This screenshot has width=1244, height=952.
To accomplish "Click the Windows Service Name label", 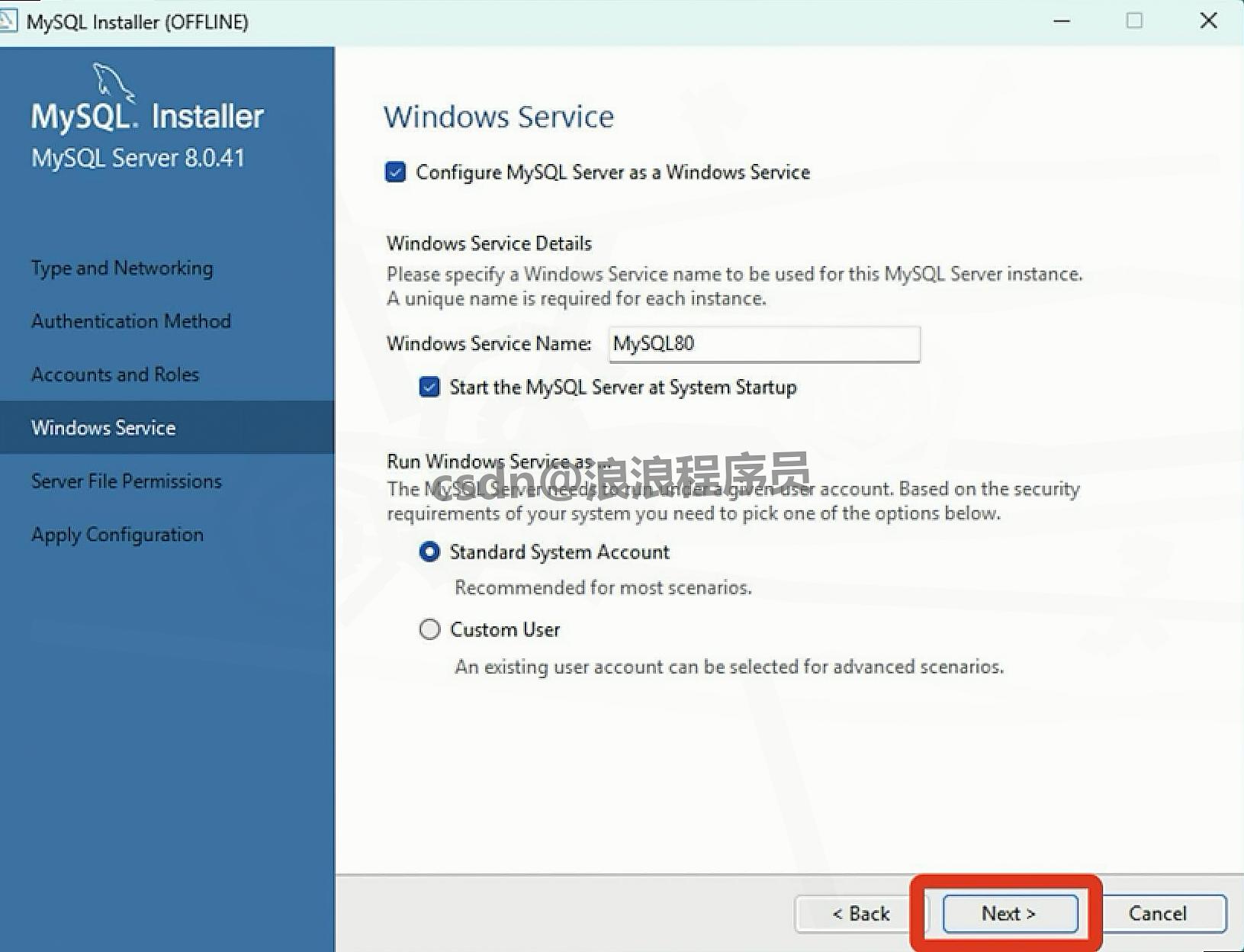I will tap(489, 343).
